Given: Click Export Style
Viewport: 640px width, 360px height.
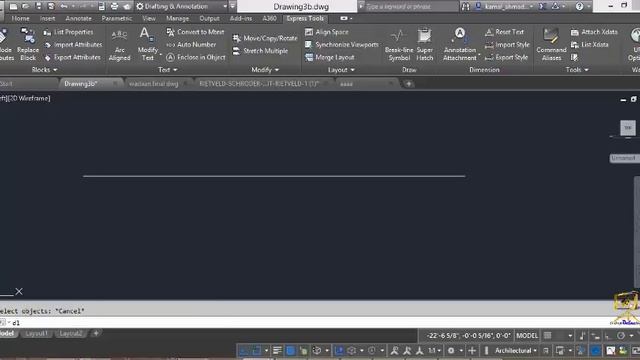Looking at the screenshot, I should coord(507,58).
